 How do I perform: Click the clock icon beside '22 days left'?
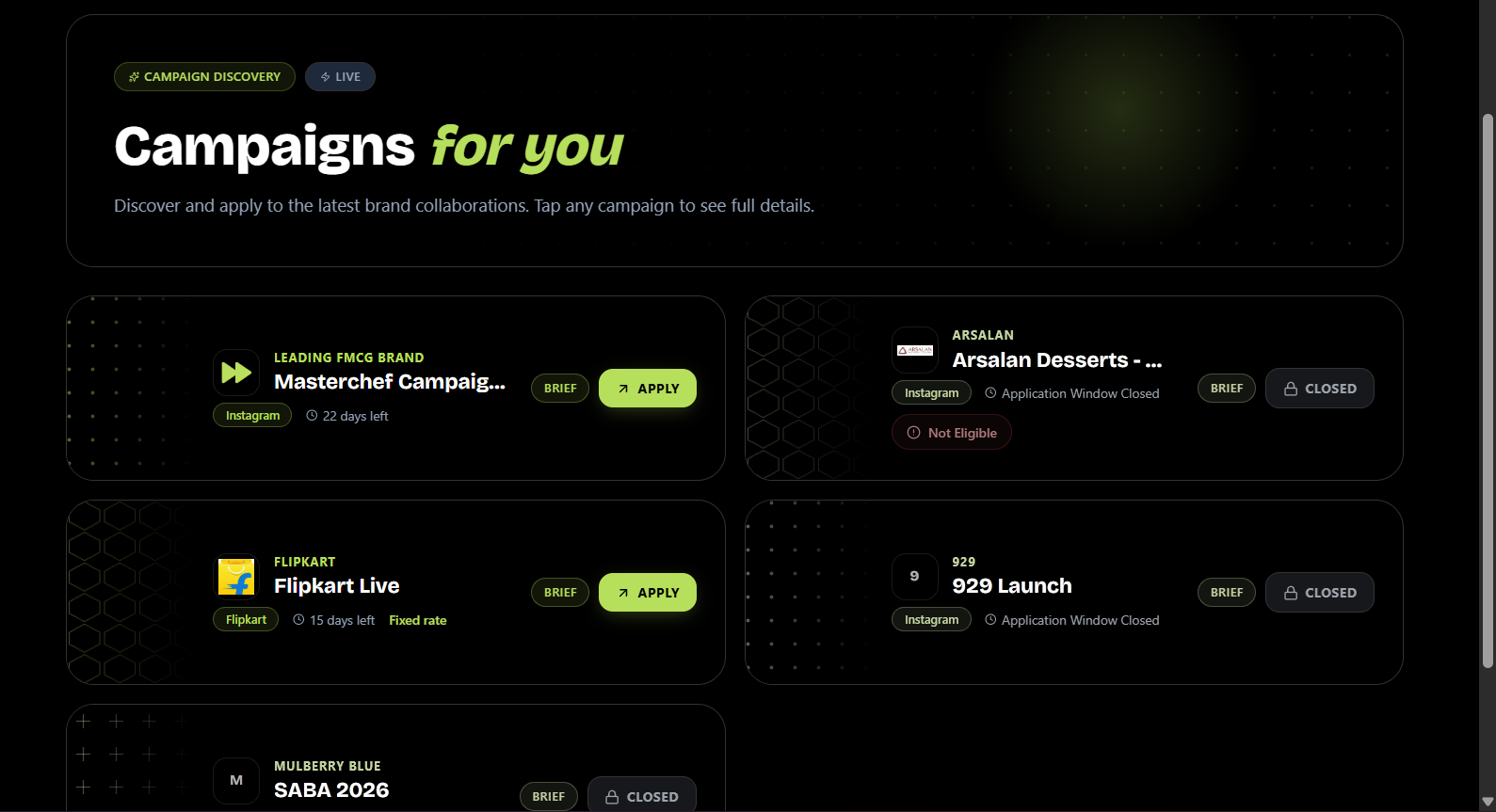coord(312,415)
